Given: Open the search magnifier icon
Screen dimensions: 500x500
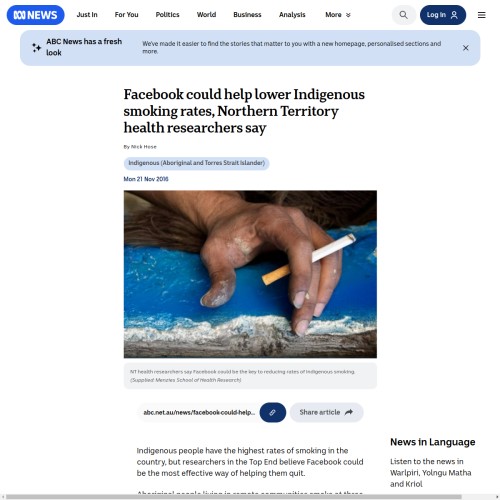Looking at the screenshot, I should coord(403,15).
